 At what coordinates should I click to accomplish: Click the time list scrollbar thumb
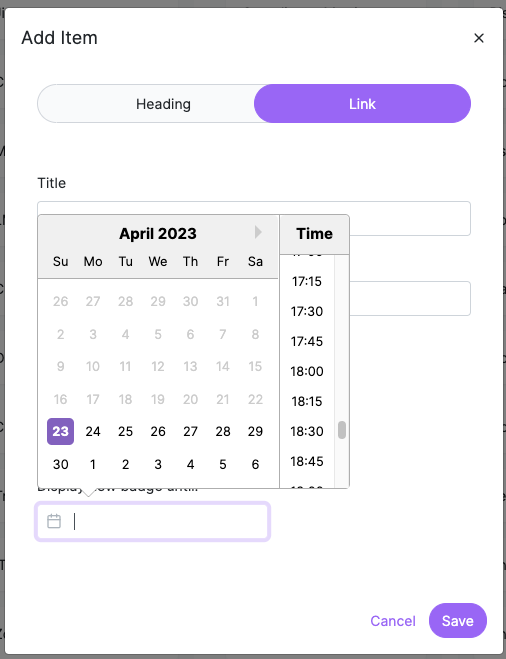tap(342, 430)
